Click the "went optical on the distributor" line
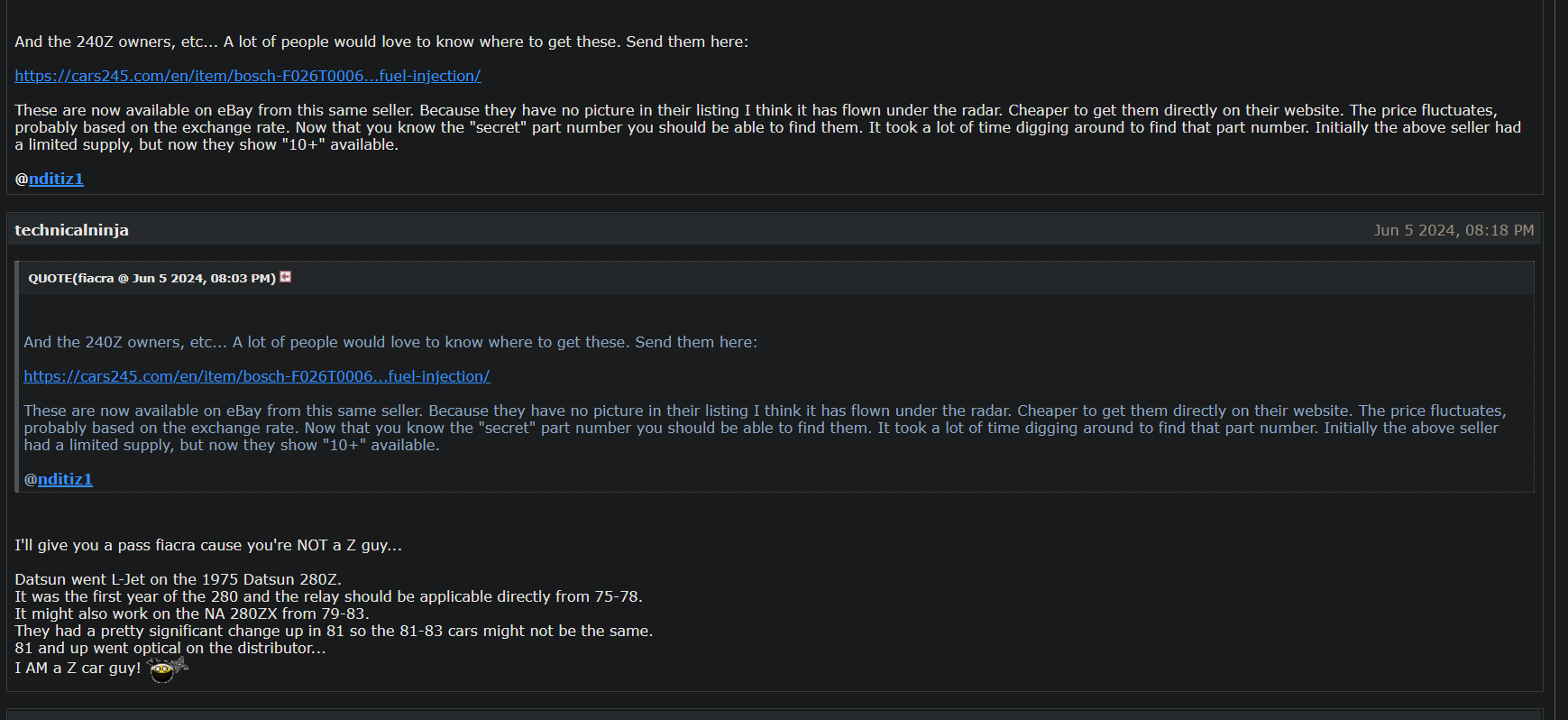1568x720 pixels. 170,648
